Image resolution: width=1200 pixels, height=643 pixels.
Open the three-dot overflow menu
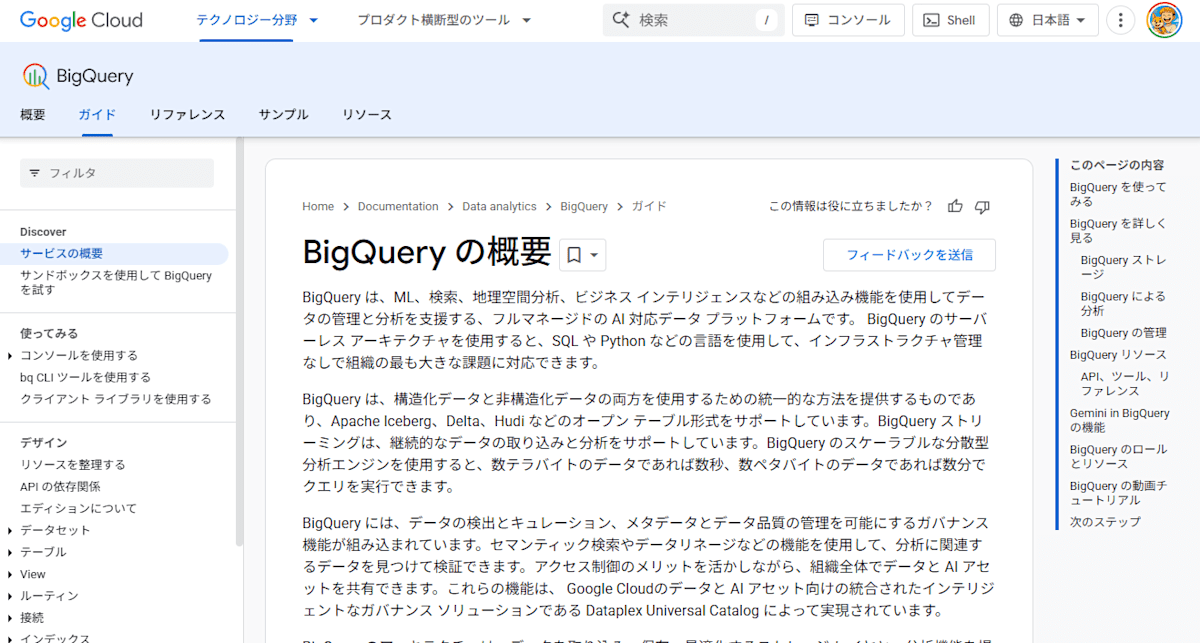tap(1121, 19)
